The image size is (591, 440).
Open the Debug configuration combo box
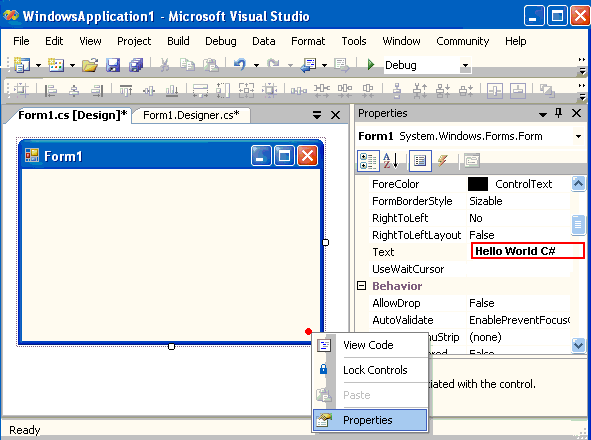(427, 65)
